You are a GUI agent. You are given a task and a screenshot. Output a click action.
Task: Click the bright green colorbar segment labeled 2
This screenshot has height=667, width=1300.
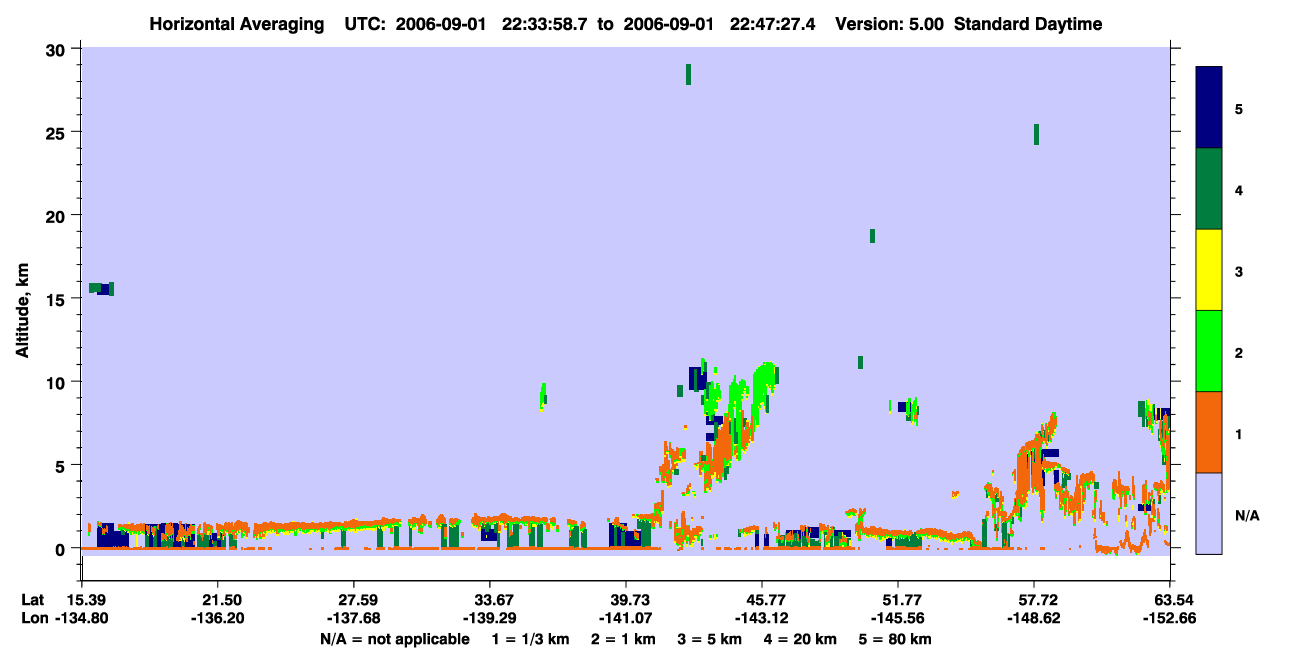(x=1209, y=351)
